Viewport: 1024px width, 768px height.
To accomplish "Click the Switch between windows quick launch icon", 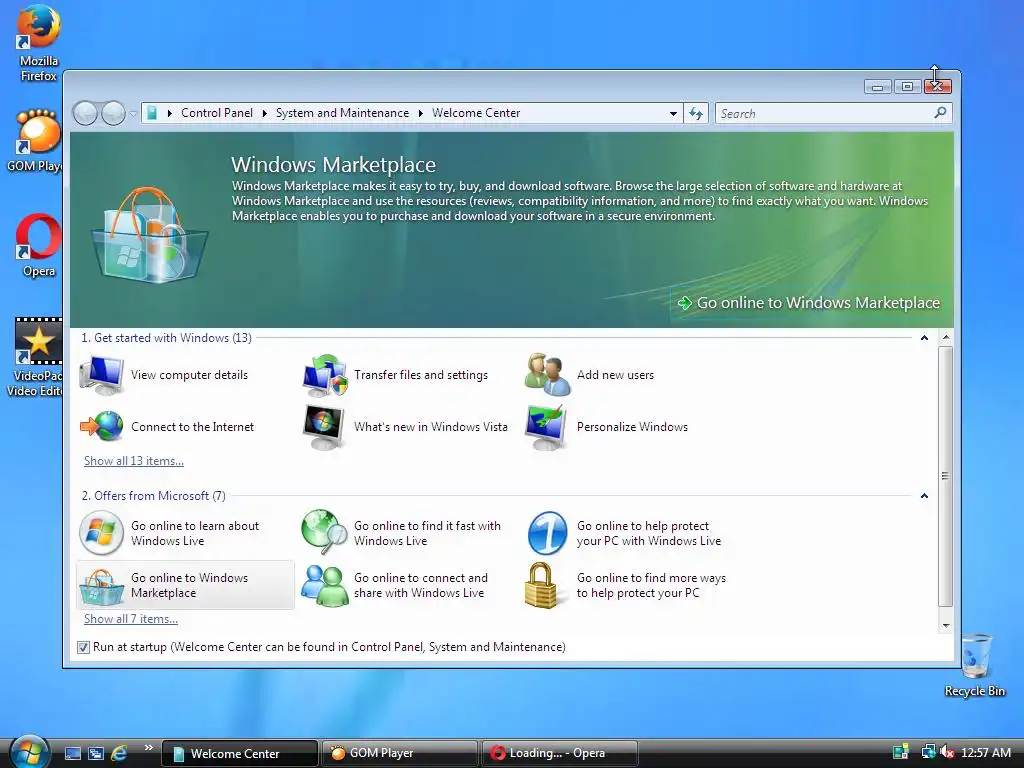I will (96, 753).
